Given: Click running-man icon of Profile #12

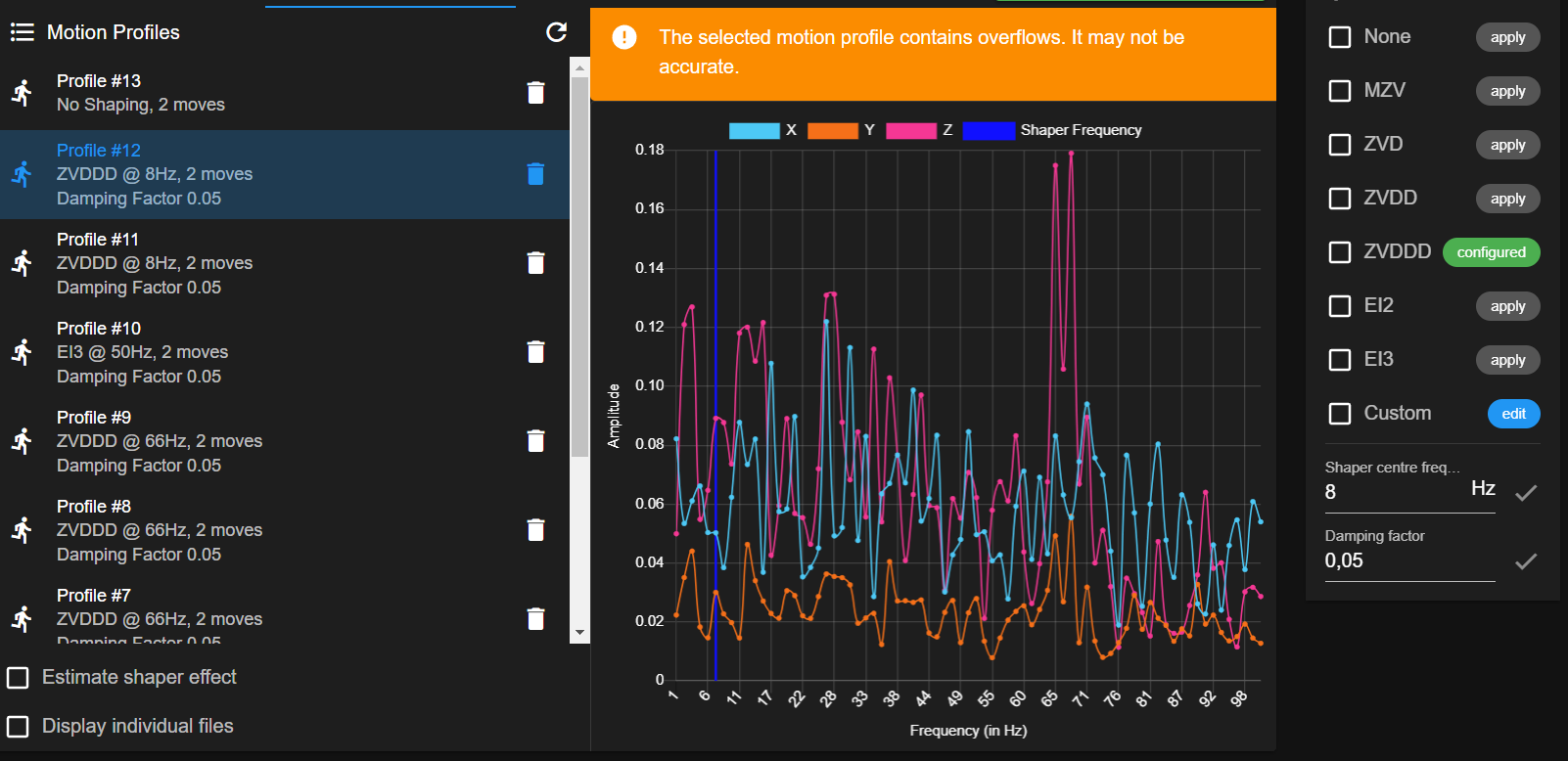Looking at the screenshot, I should click(x=22, y=174).
